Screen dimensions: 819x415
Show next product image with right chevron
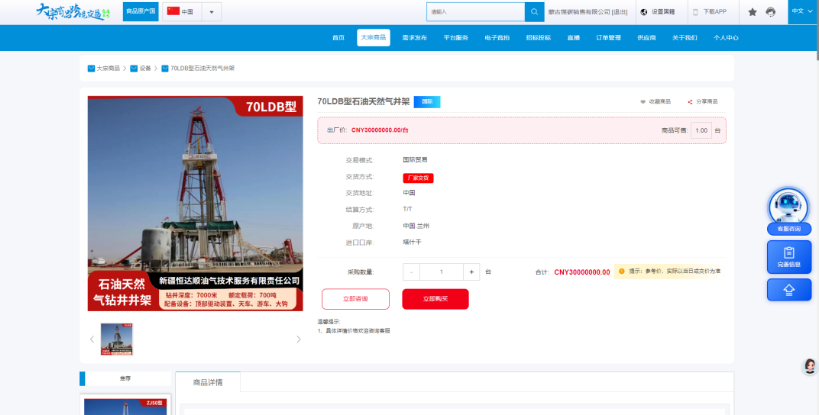[298, 339]
